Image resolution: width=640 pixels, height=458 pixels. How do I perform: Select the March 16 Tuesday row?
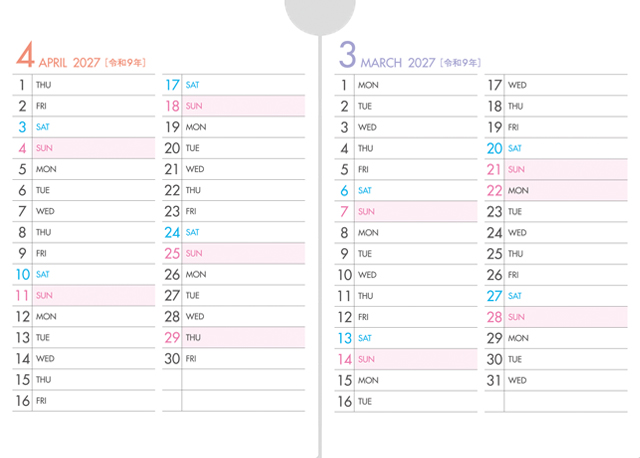coord(406,400)
